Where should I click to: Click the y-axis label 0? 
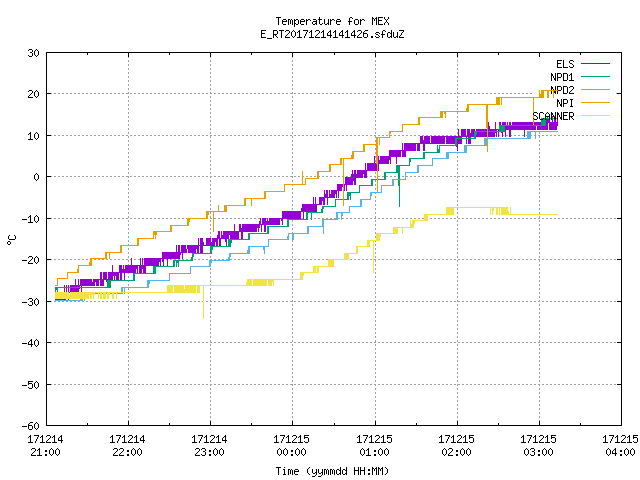37,177
